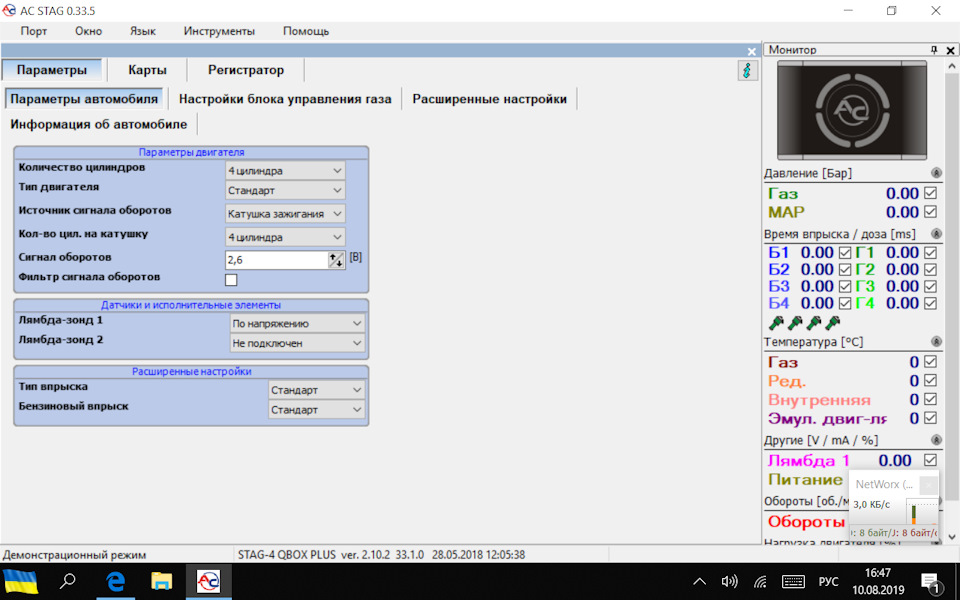This screenshot has height=600, width=960.
Task: Open the Лямбда-зонд 2 dropdown
Action: [298, 343]
